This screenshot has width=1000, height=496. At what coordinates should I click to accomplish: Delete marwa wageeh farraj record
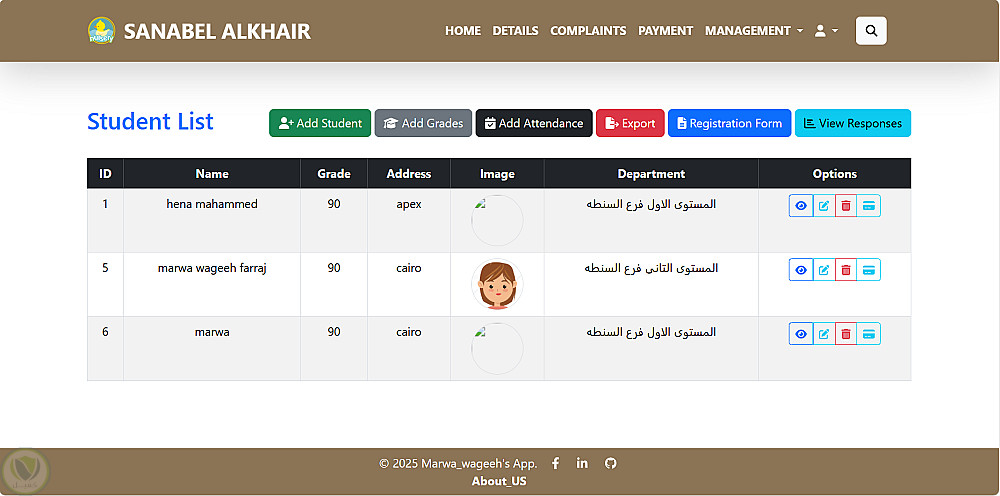click(846, 270)
